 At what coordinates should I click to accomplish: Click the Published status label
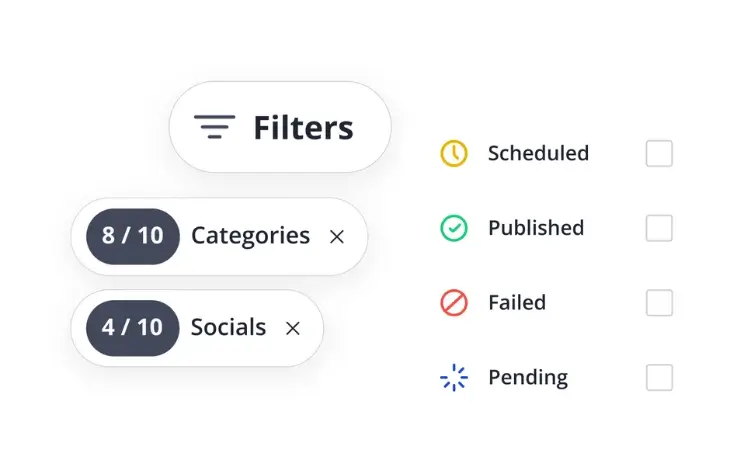[536, 228]
